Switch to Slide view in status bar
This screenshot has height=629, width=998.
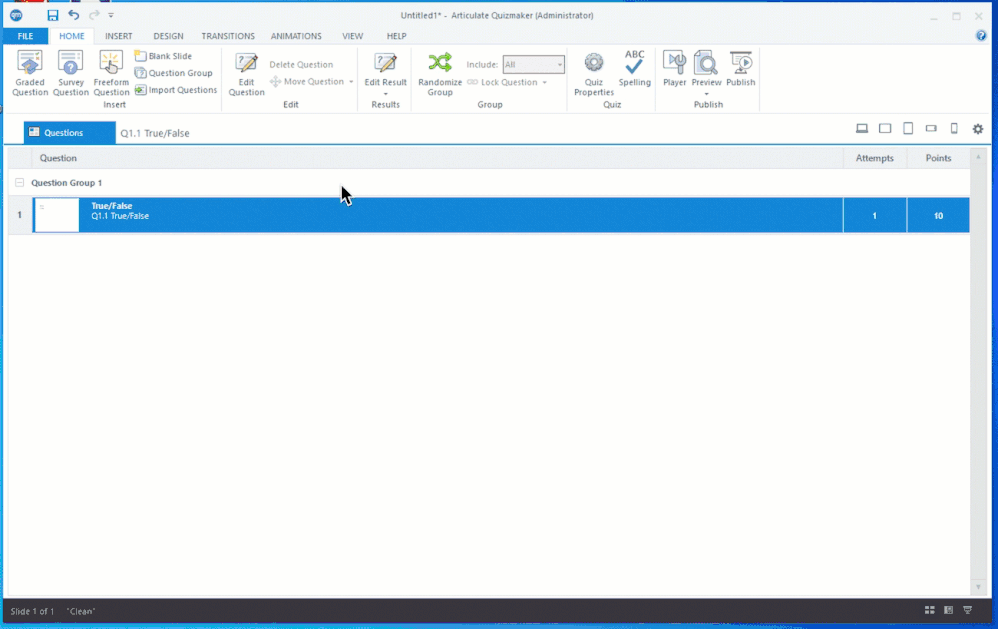point(948,610)
